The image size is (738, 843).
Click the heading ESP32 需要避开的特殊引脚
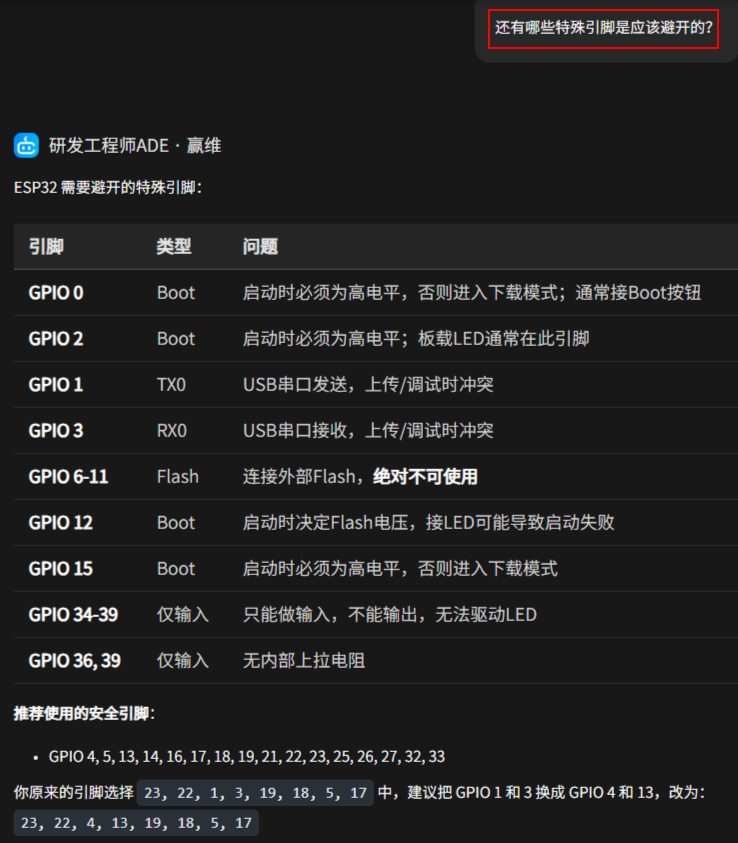coord(108,188)
